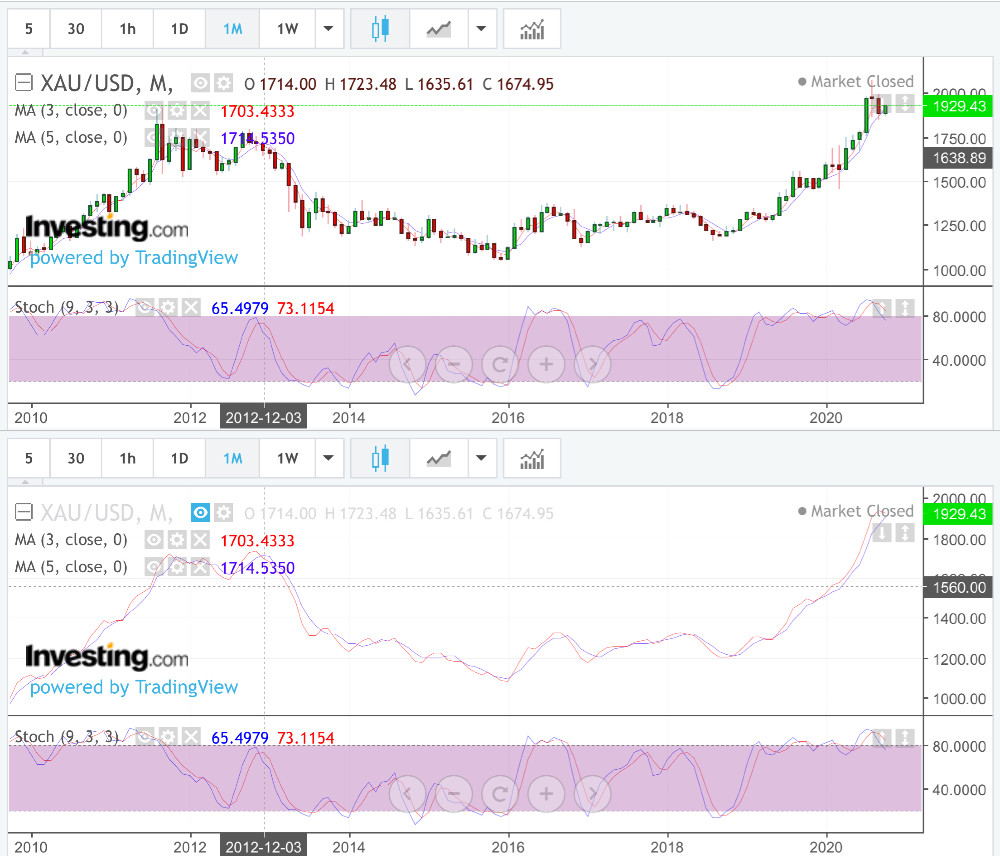
Task: Reset top chart view with circular arrow
Action: tap(500, 364)
